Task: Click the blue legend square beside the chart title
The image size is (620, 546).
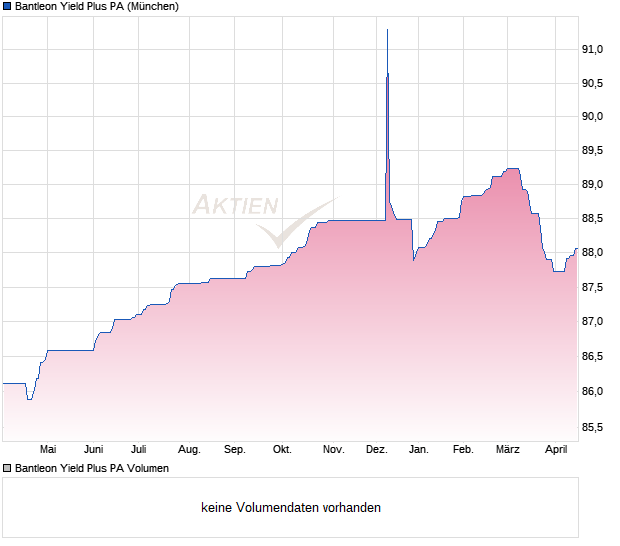Action: point(7,7)
